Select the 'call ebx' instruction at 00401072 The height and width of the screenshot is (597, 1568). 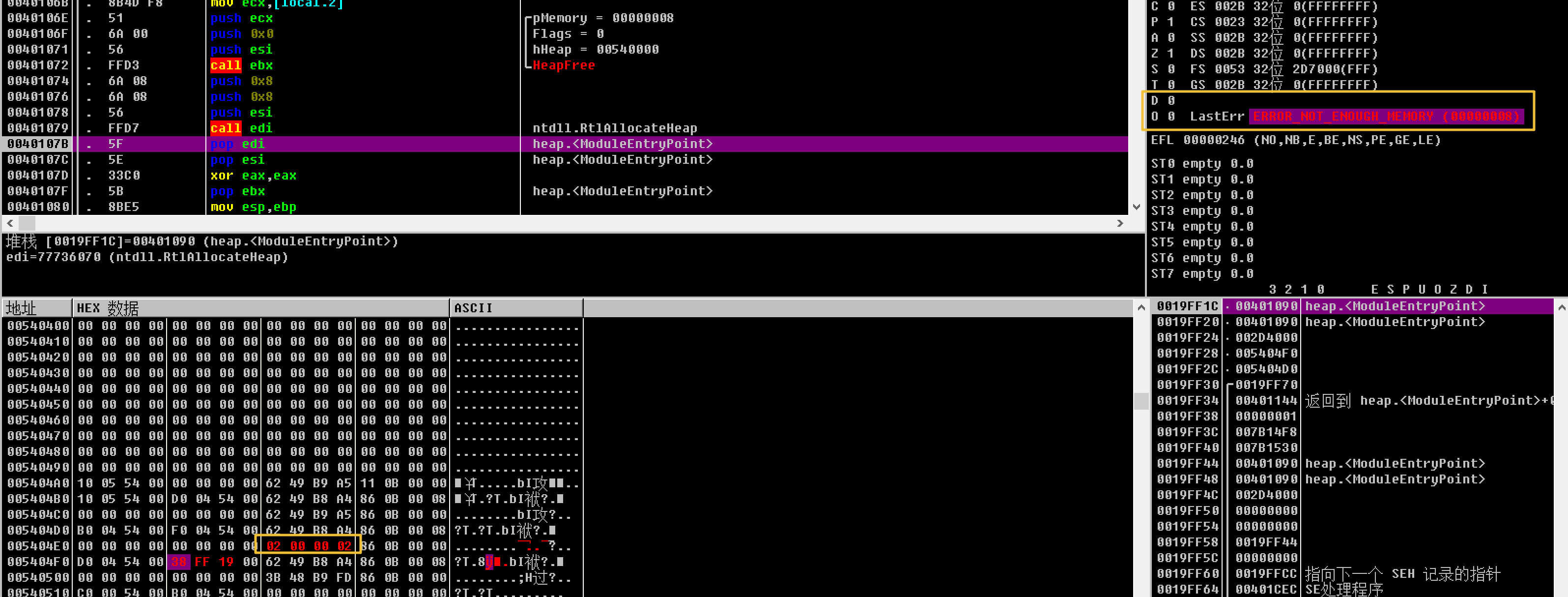tap(242, 65)
